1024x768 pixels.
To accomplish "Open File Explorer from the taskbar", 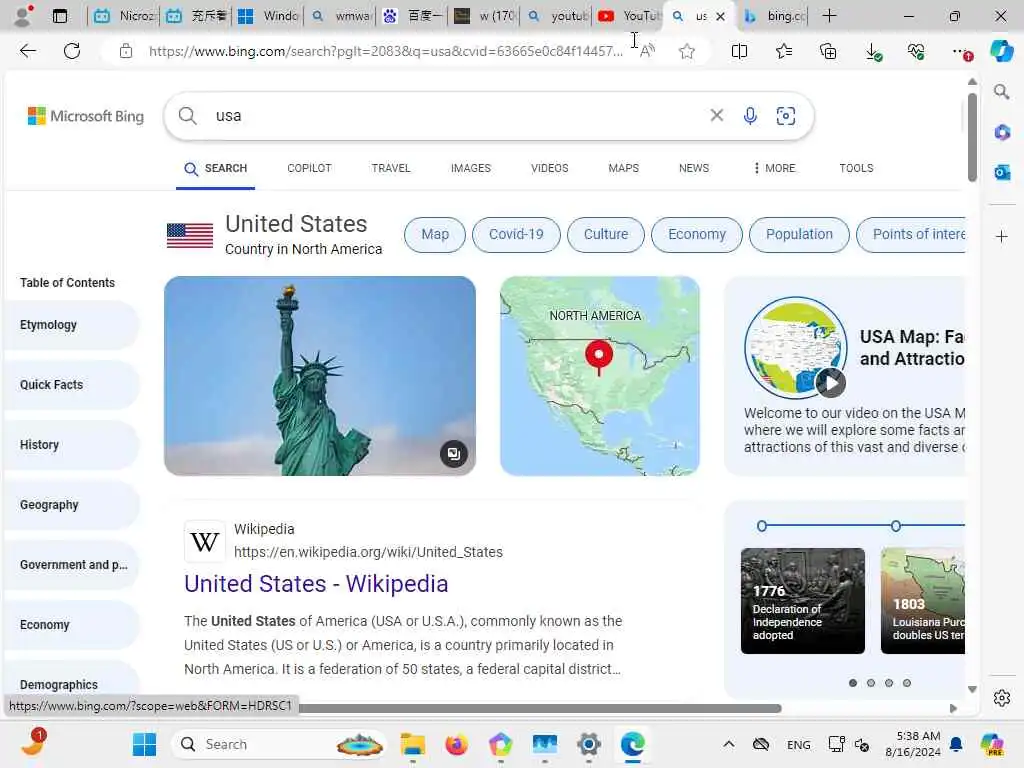I will tap(413, 744).
